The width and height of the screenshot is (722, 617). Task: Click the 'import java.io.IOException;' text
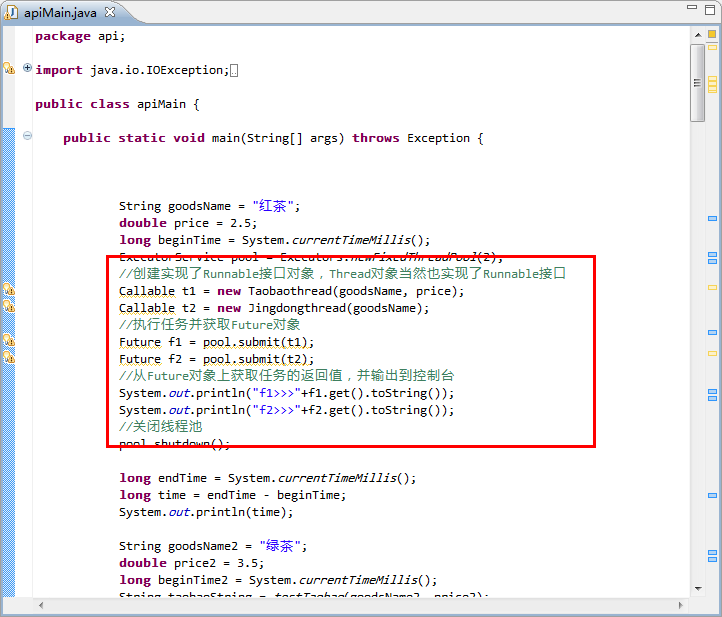pyautogui.click(x=132, y=70)
